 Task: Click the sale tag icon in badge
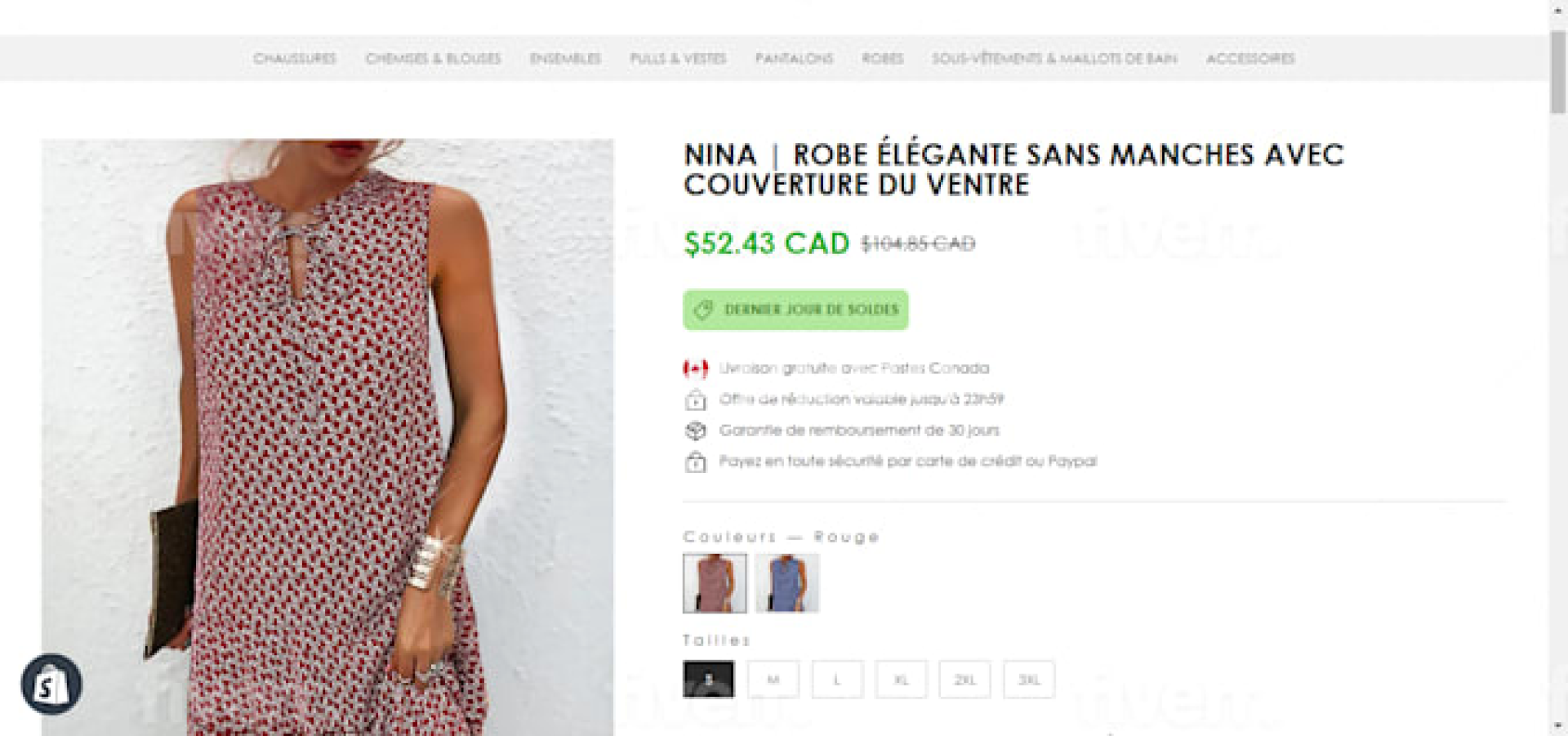coord(703,310)
